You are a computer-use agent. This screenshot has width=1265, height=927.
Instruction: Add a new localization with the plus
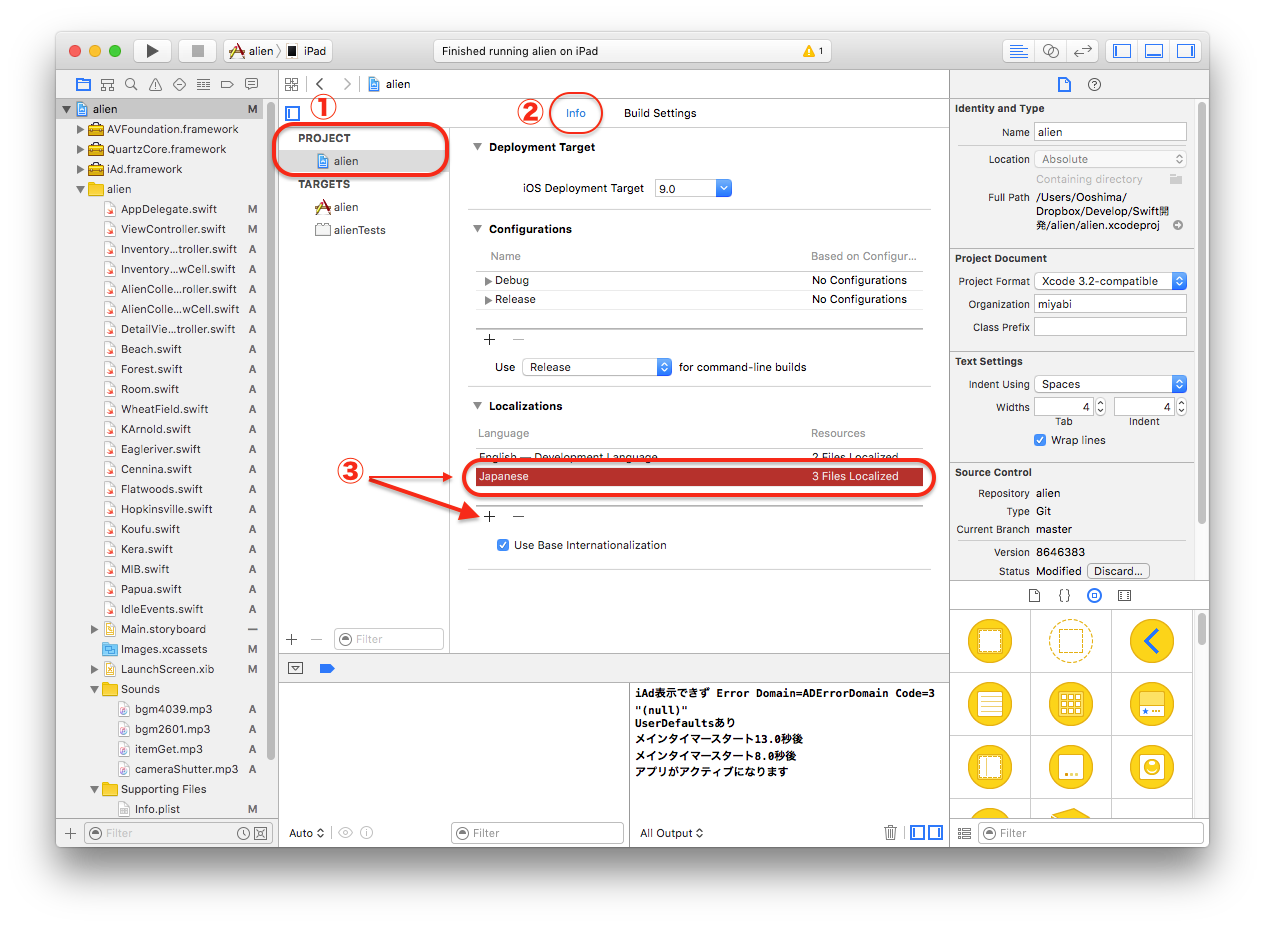[x=490, y=516]
